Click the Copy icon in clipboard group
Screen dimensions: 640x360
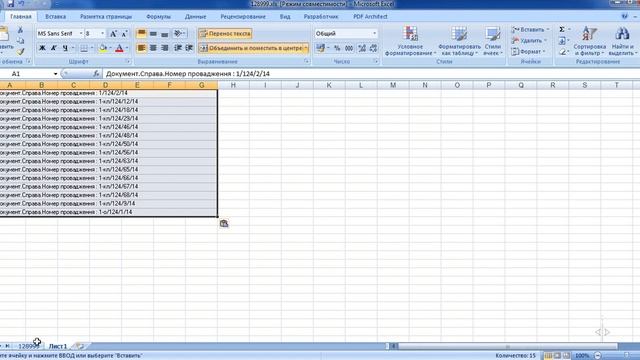coord(20,40)
